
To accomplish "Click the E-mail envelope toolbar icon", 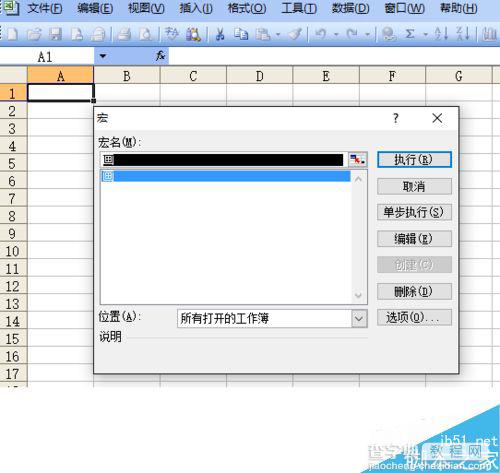I will [99, 34].
